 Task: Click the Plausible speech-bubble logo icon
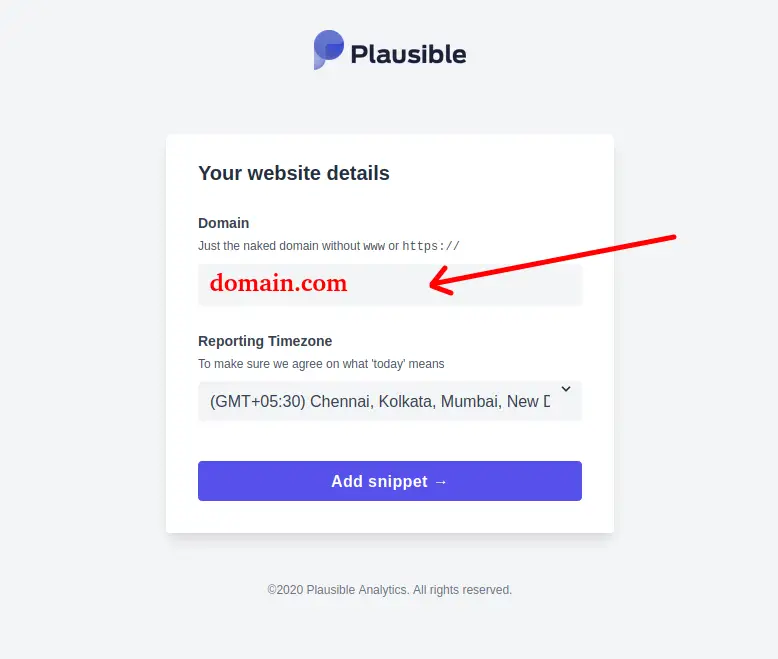click(328, 50)
